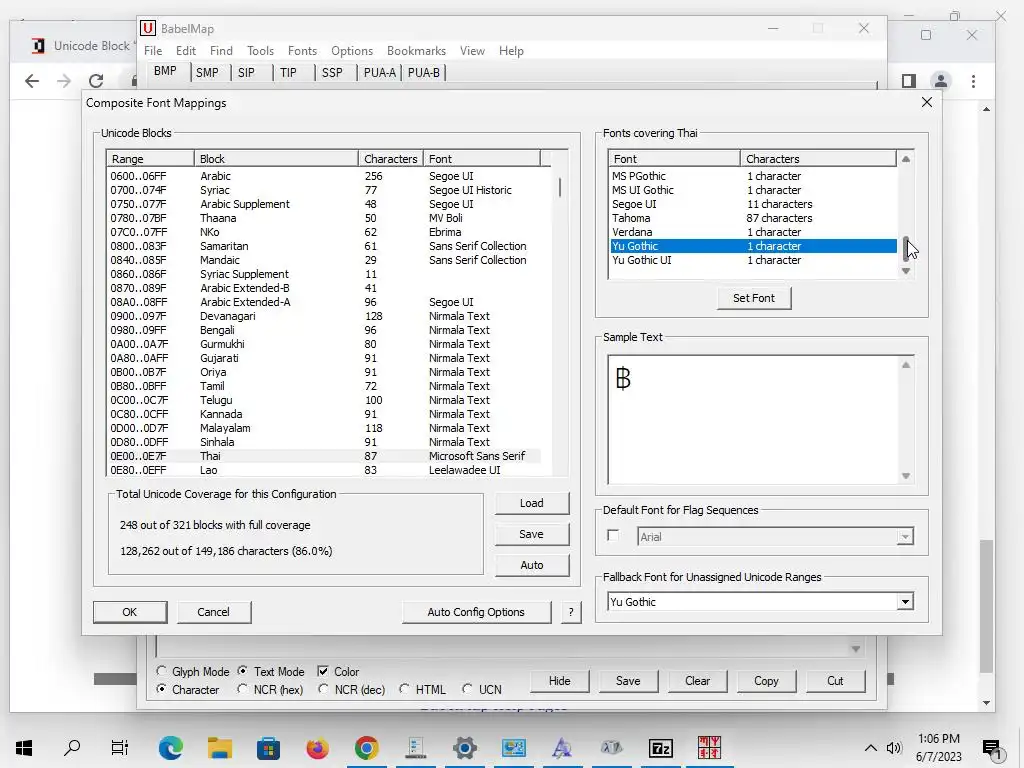1024x768 pixels.
Task: Sort by Characters column in Unicode Blocks
Action: 391,159
